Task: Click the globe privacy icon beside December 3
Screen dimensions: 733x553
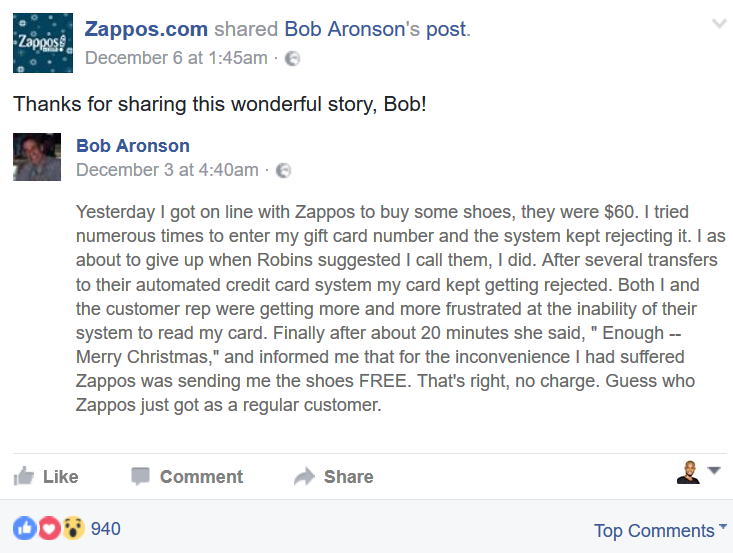Action: click(283, 170)
